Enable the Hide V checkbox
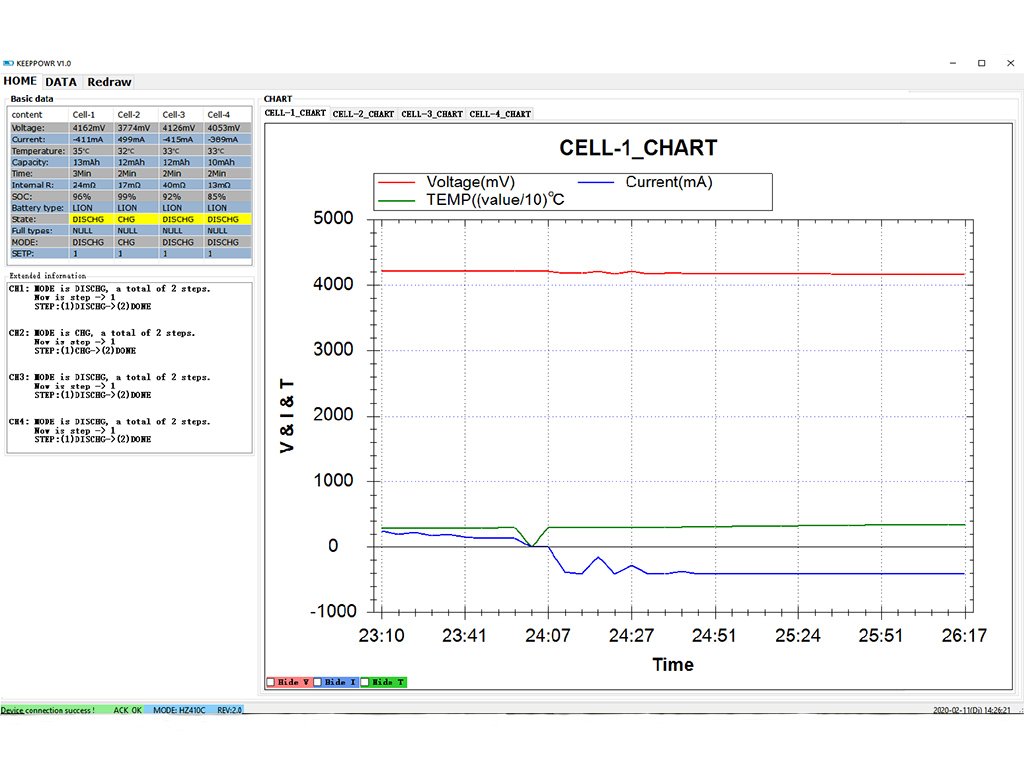Image resolution: width=1024 pixels, height=768 pixels. [270, 682]
